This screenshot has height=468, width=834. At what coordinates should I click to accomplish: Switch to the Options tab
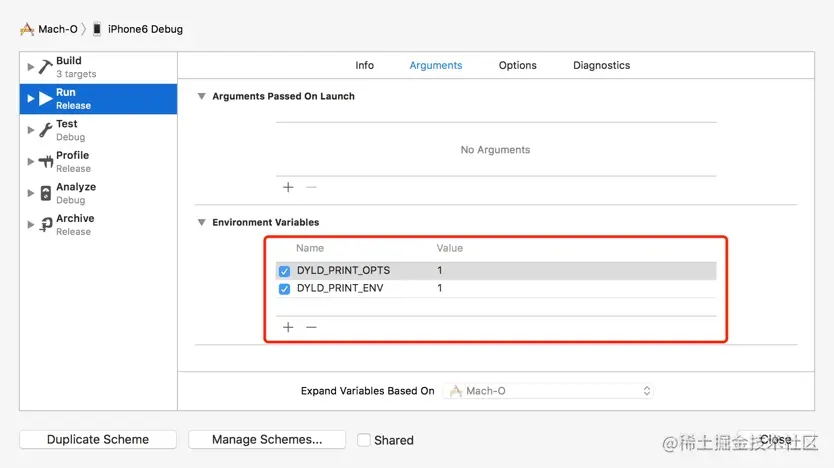click(517, 65)
